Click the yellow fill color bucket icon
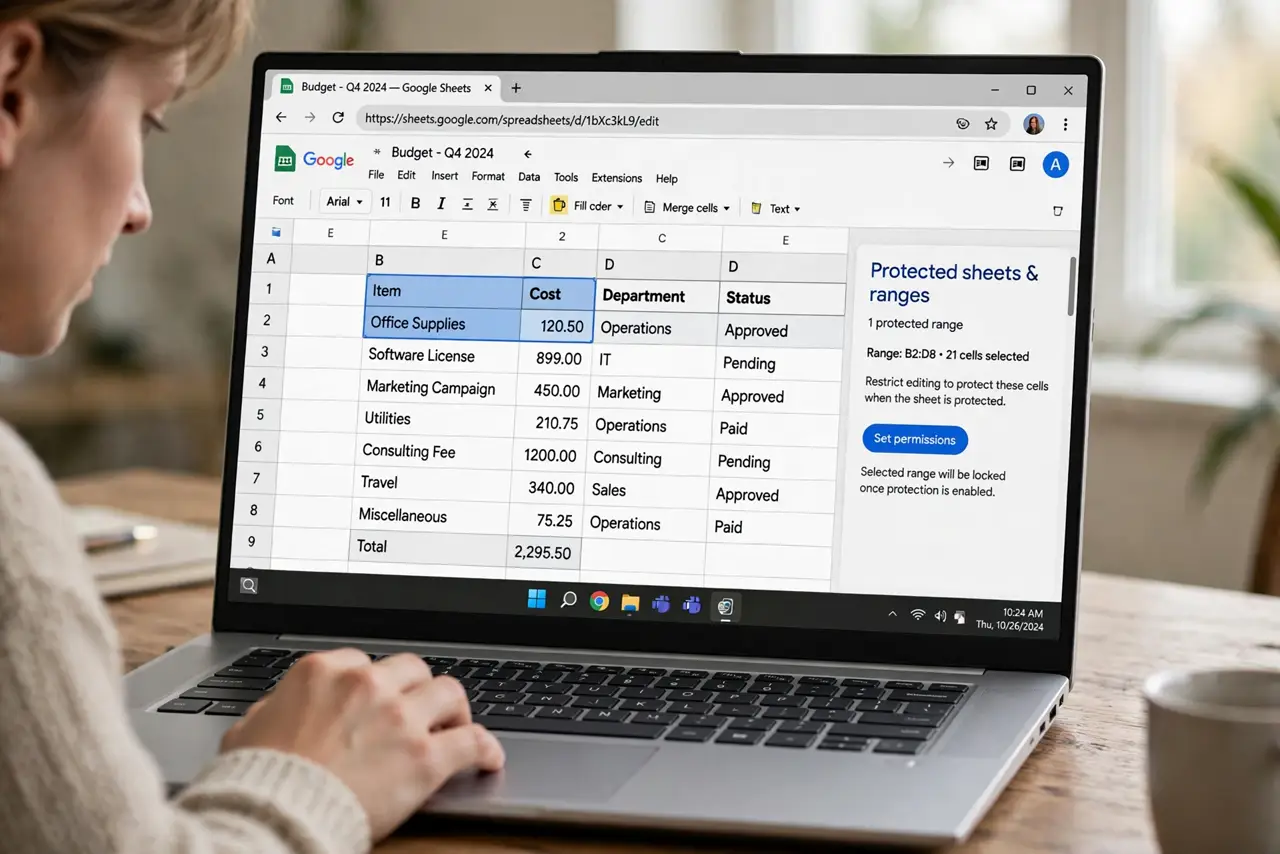 (x=559, y=205)
